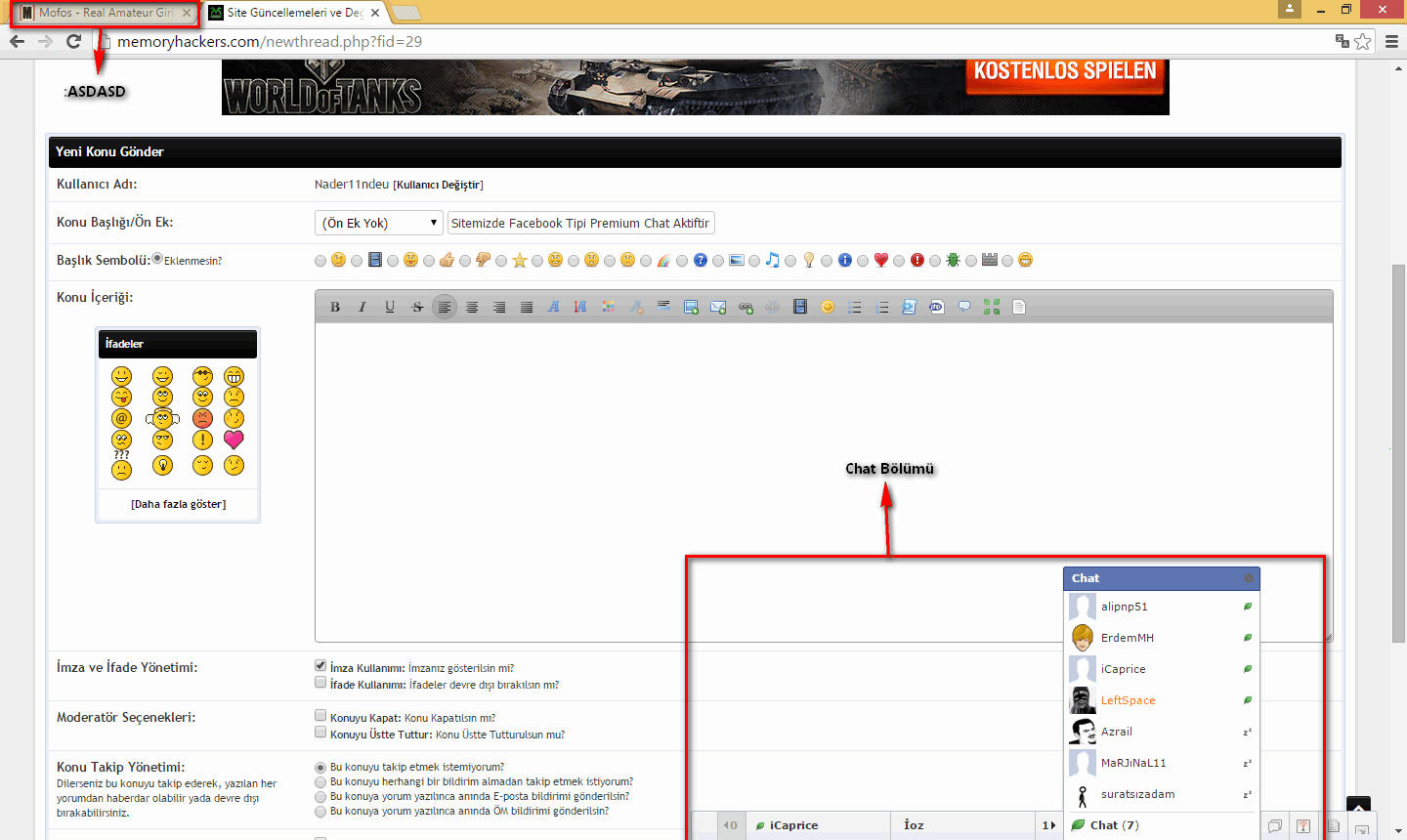The height and width of the screenshot is (840, 1407).
Task: Uncheck the 'İmza Kullanımı' checkbox
Action: [320, 666]
